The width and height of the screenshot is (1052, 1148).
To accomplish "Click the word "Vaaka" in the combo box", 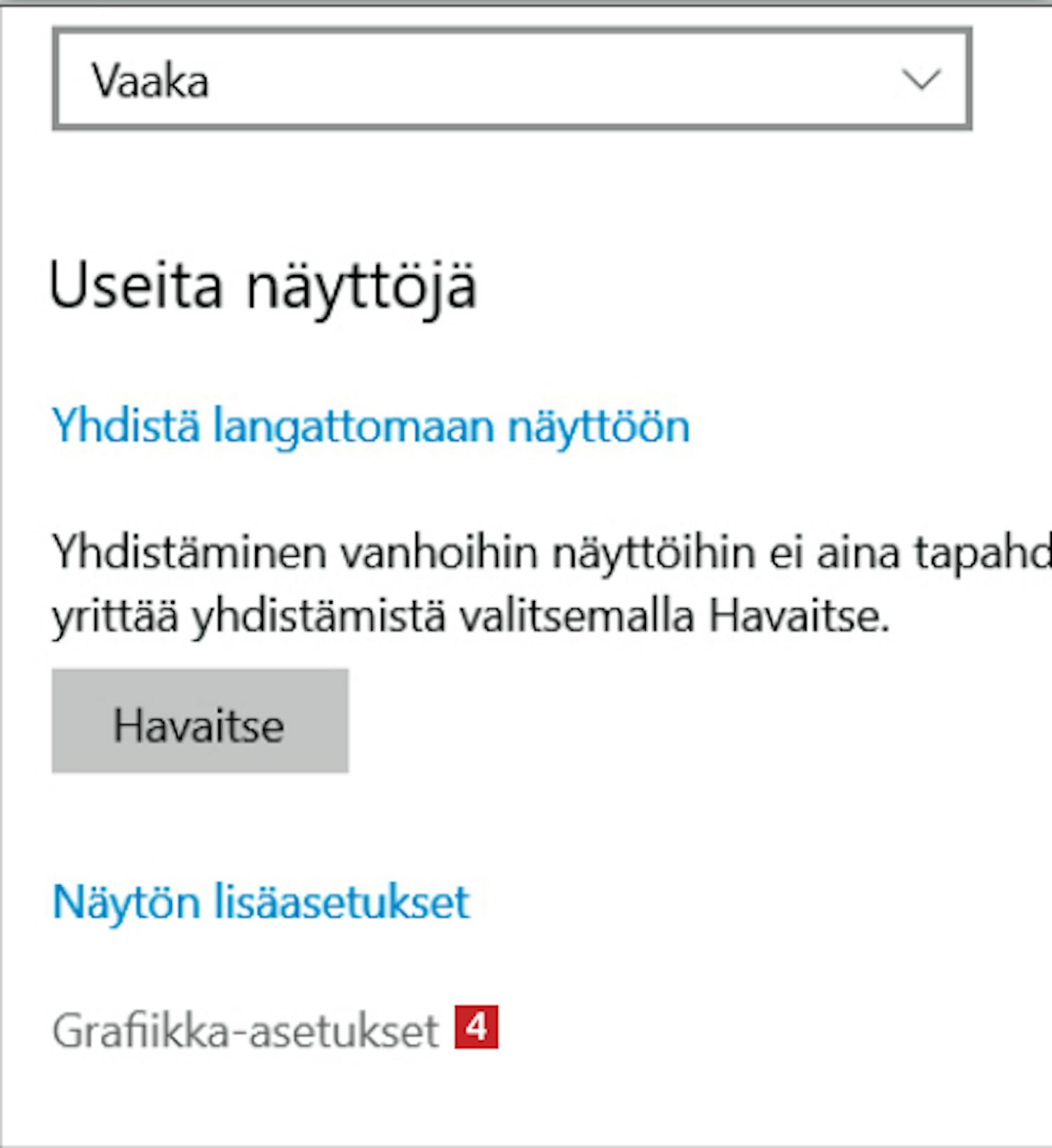I will point(151,81).
